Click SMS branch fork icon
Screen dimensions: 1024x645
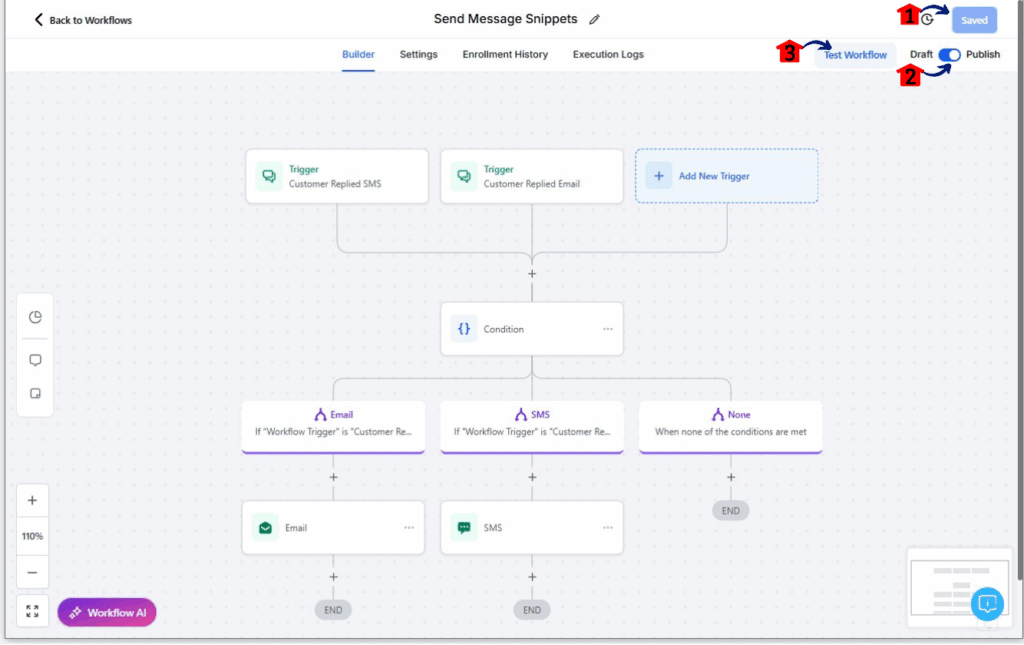click(x=520, y=415)
